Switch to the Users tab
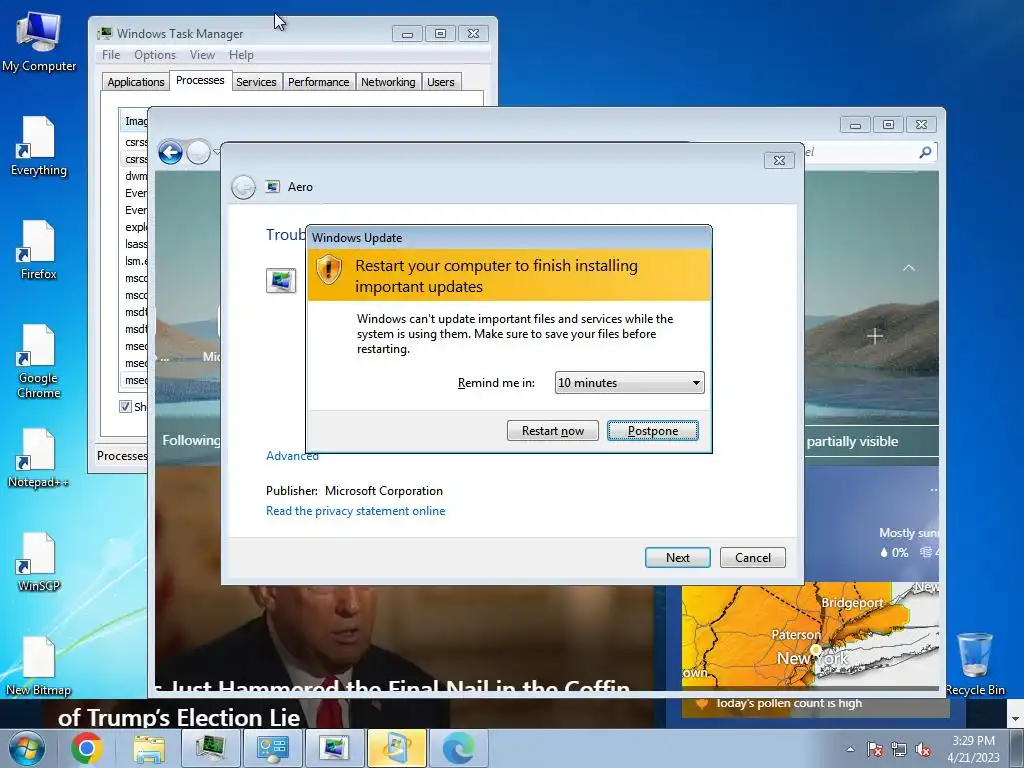This screenshot has height=768, width=1024. click(x=441, y=82)
